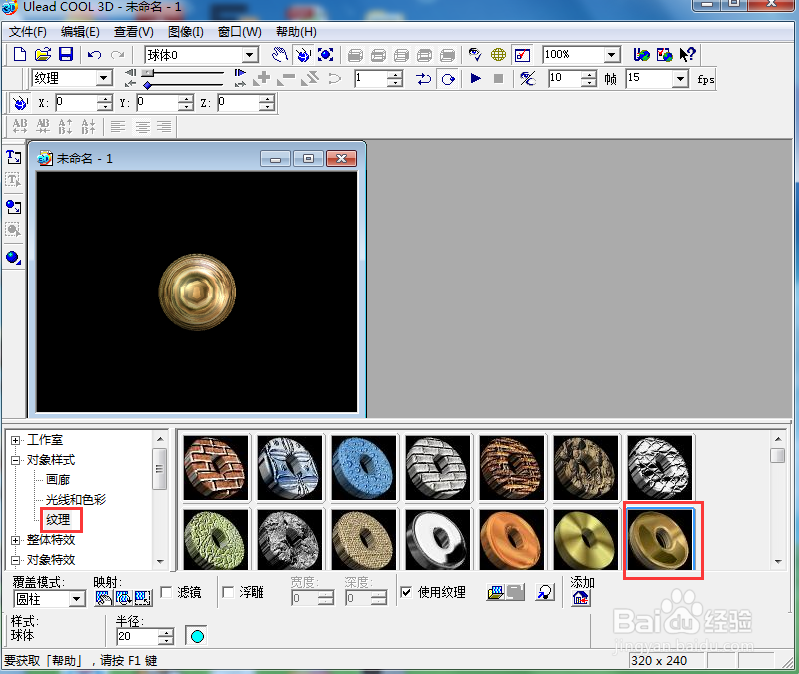Click the Add to EasyPalette icon
The width and height of the screenshot is (799, 674).
tap(580, 598)
